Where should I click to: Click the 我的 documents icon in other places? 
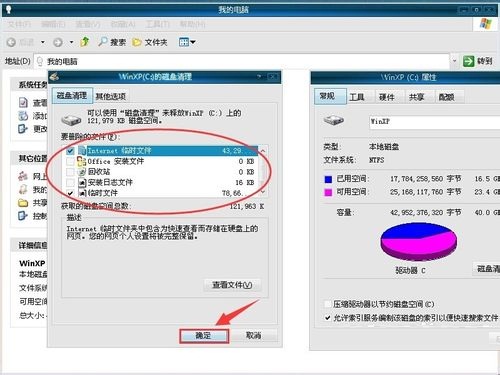[23, 189]
